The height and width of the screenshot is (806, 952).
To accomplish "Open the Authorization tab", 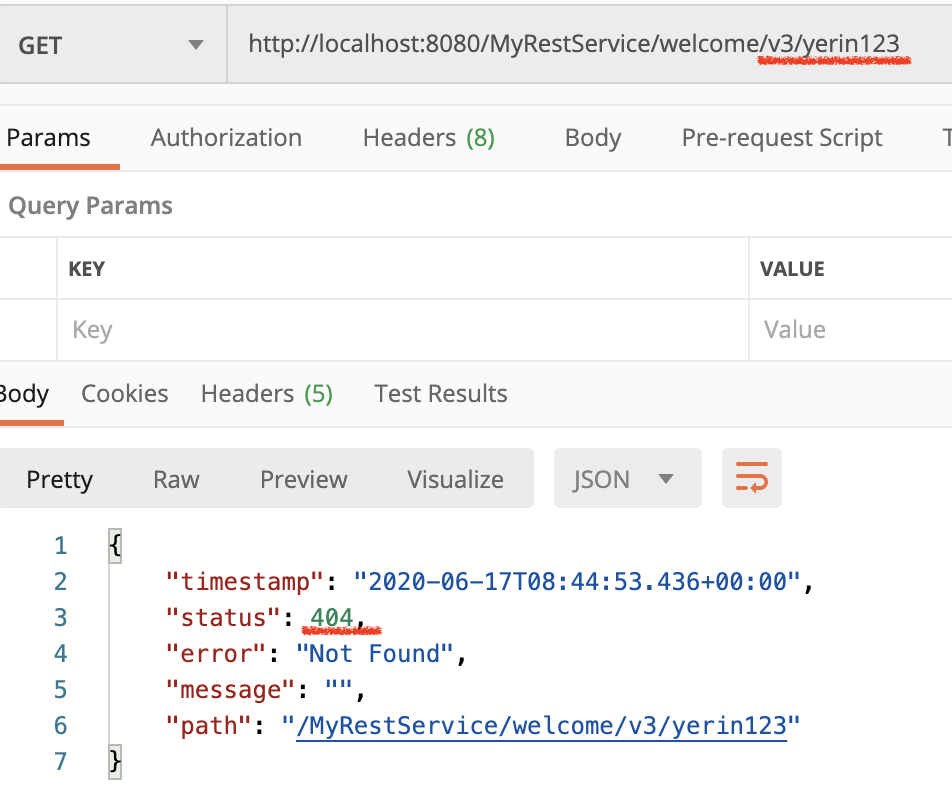I will (226, 138).
